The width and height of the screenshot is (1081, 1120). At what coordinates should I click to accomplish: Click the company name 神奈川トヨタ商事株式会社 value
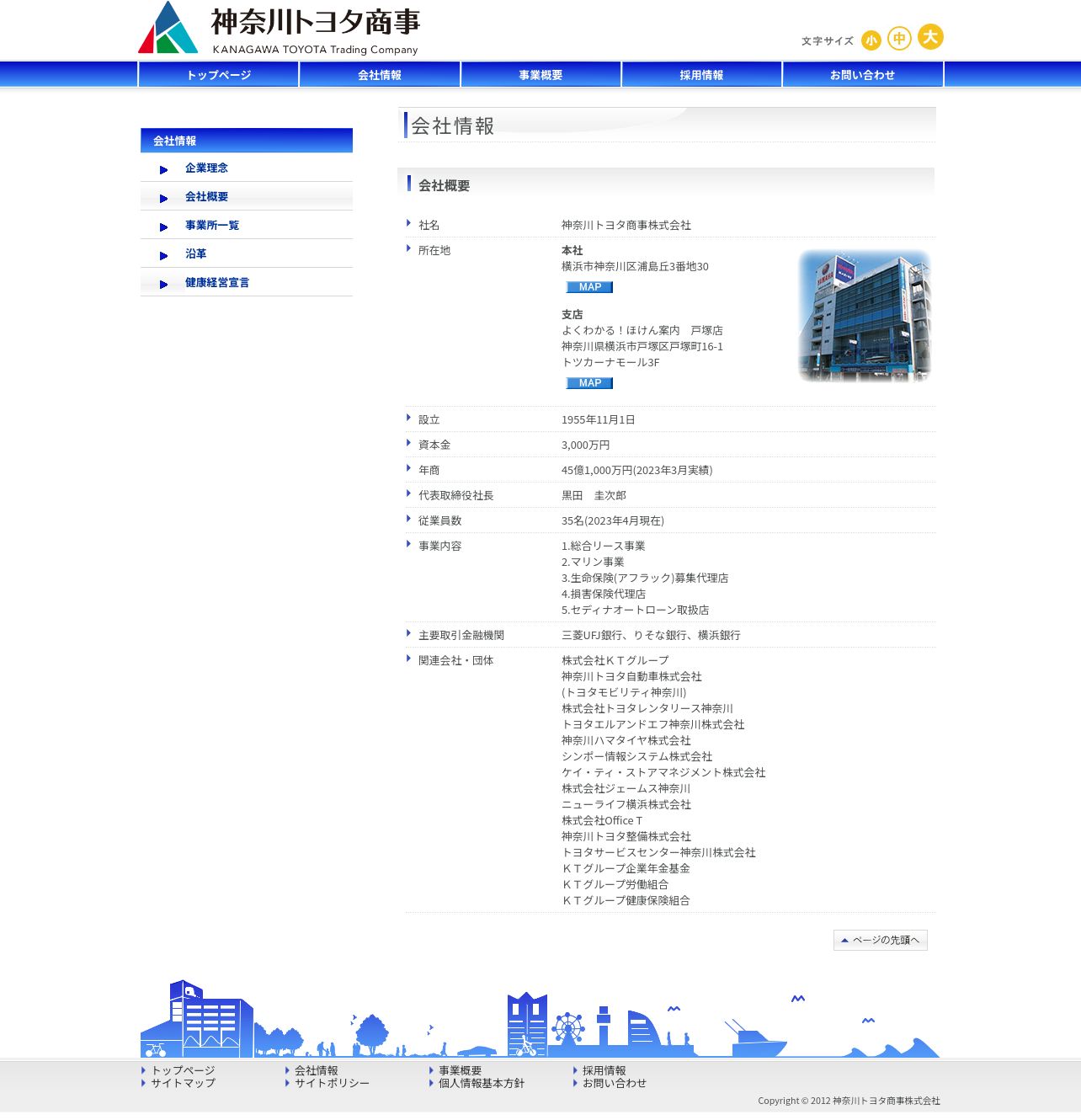(x=626, y=226)
